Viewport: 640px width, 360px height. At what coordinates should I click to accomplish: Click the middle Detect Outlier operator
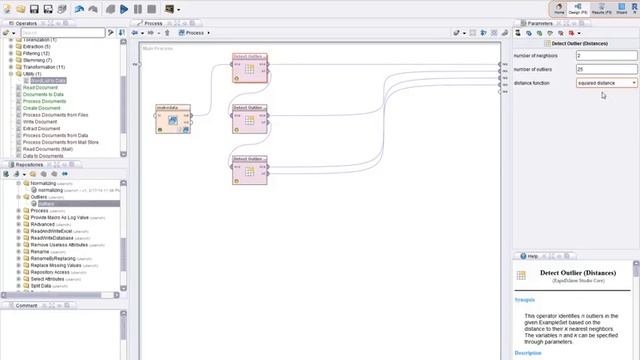coord(250,119)
